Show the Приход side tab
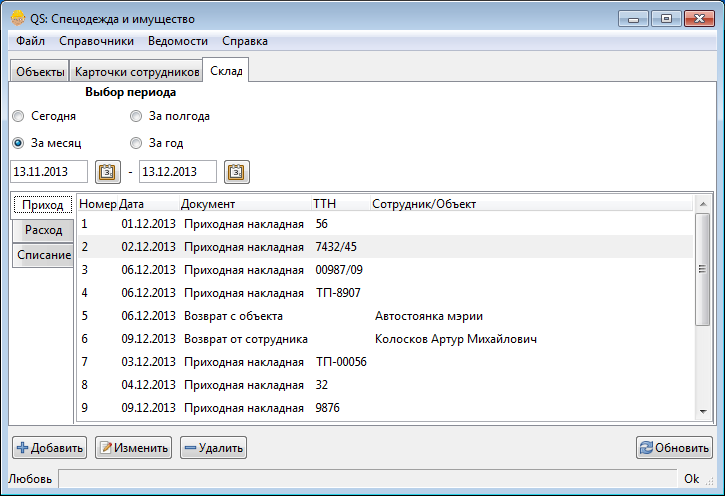 [x=43, y=205]
